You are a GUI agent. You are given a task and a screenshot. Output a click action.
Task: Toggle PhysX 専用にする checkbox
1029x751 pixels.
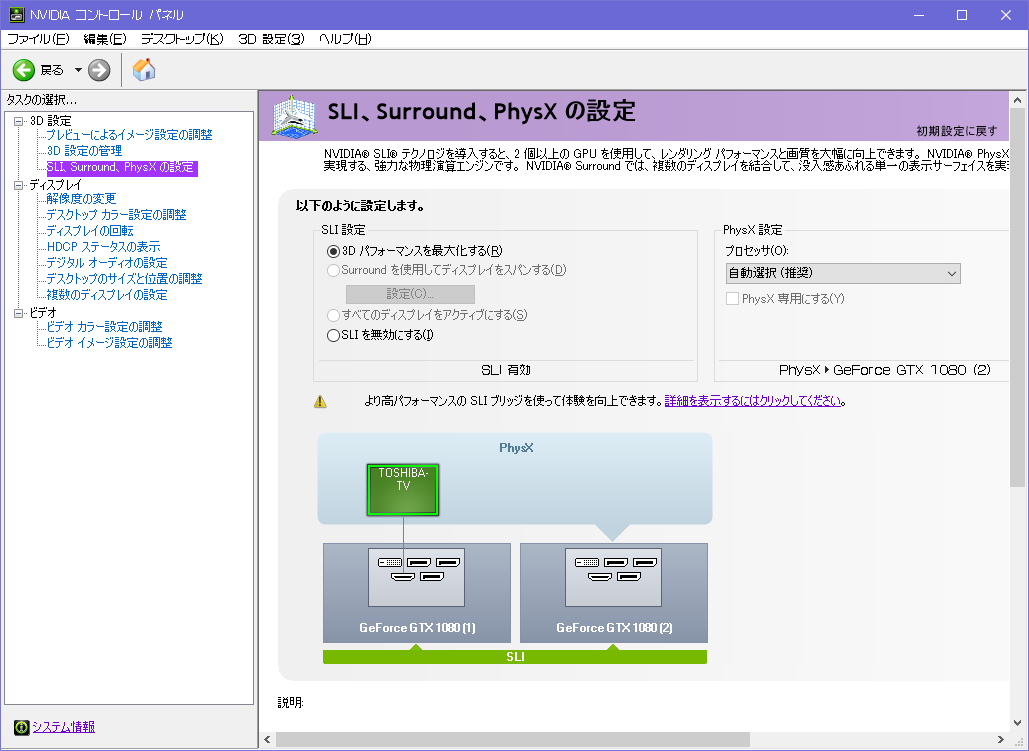click(x=732, y=299)
